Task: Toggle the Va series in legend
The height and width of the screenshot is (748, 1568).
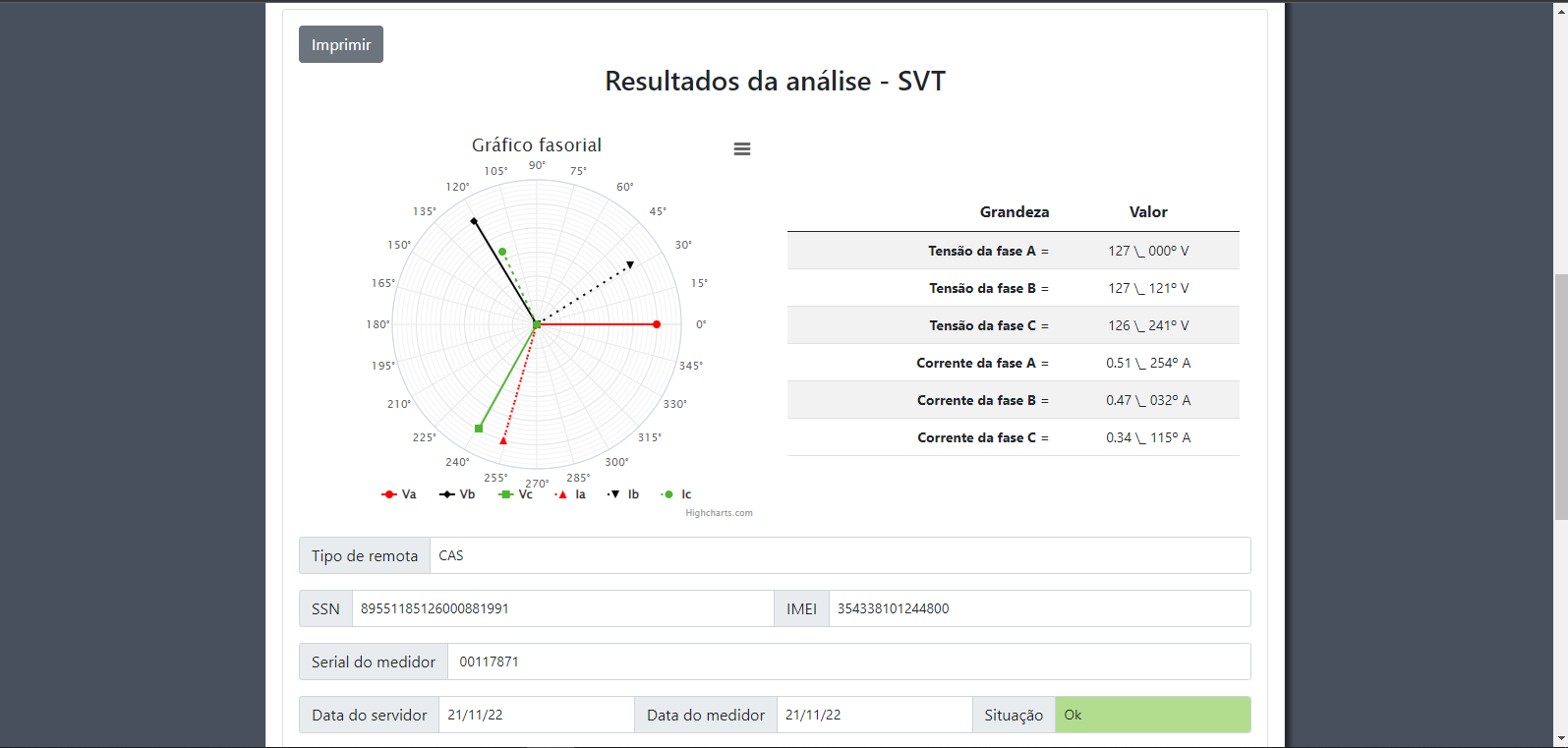Action: coord(400,494)
